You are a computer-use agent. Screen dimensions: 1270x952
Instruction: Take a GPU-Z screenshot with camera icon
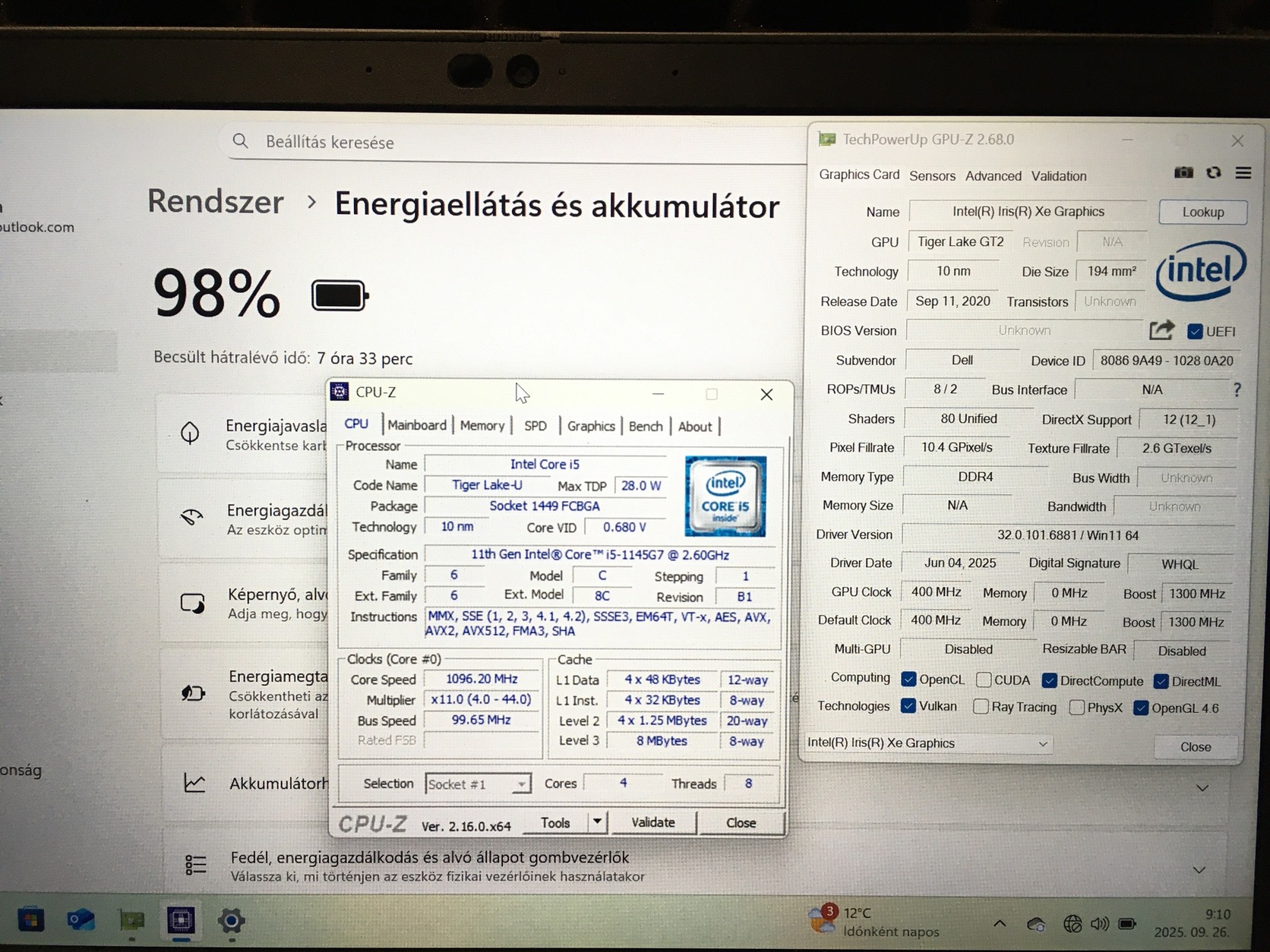pyautogui.click(x=1183, y=173)
